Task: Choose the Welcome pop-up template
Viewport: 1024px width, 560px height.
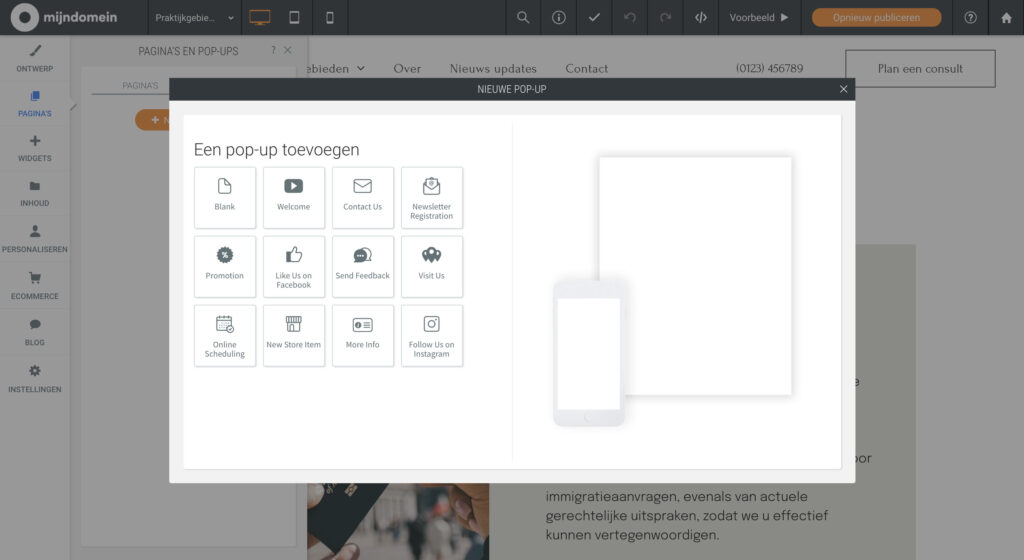Action: [294, 197]
